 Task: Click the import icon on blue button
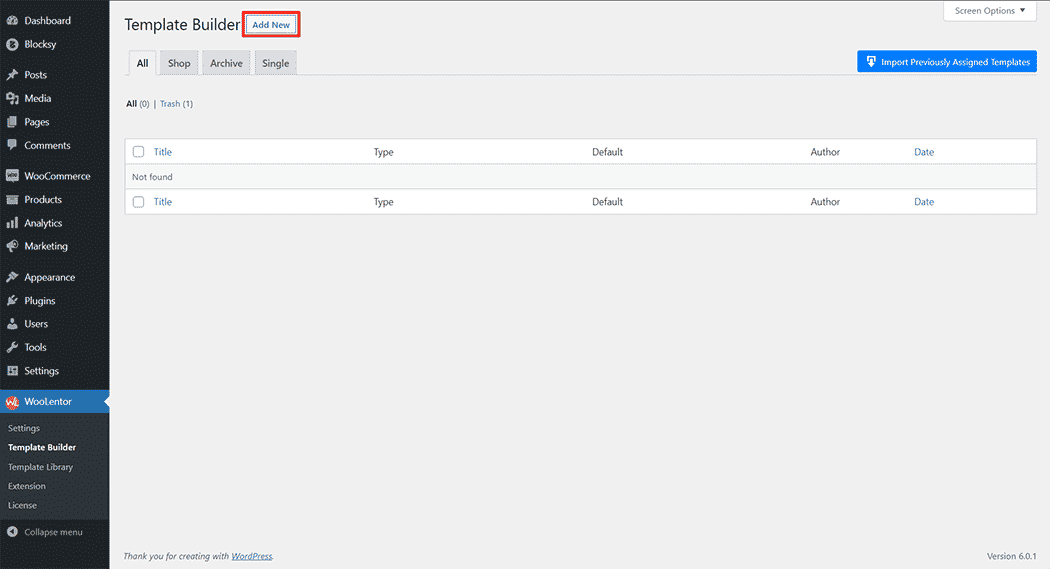click(871, 62)
